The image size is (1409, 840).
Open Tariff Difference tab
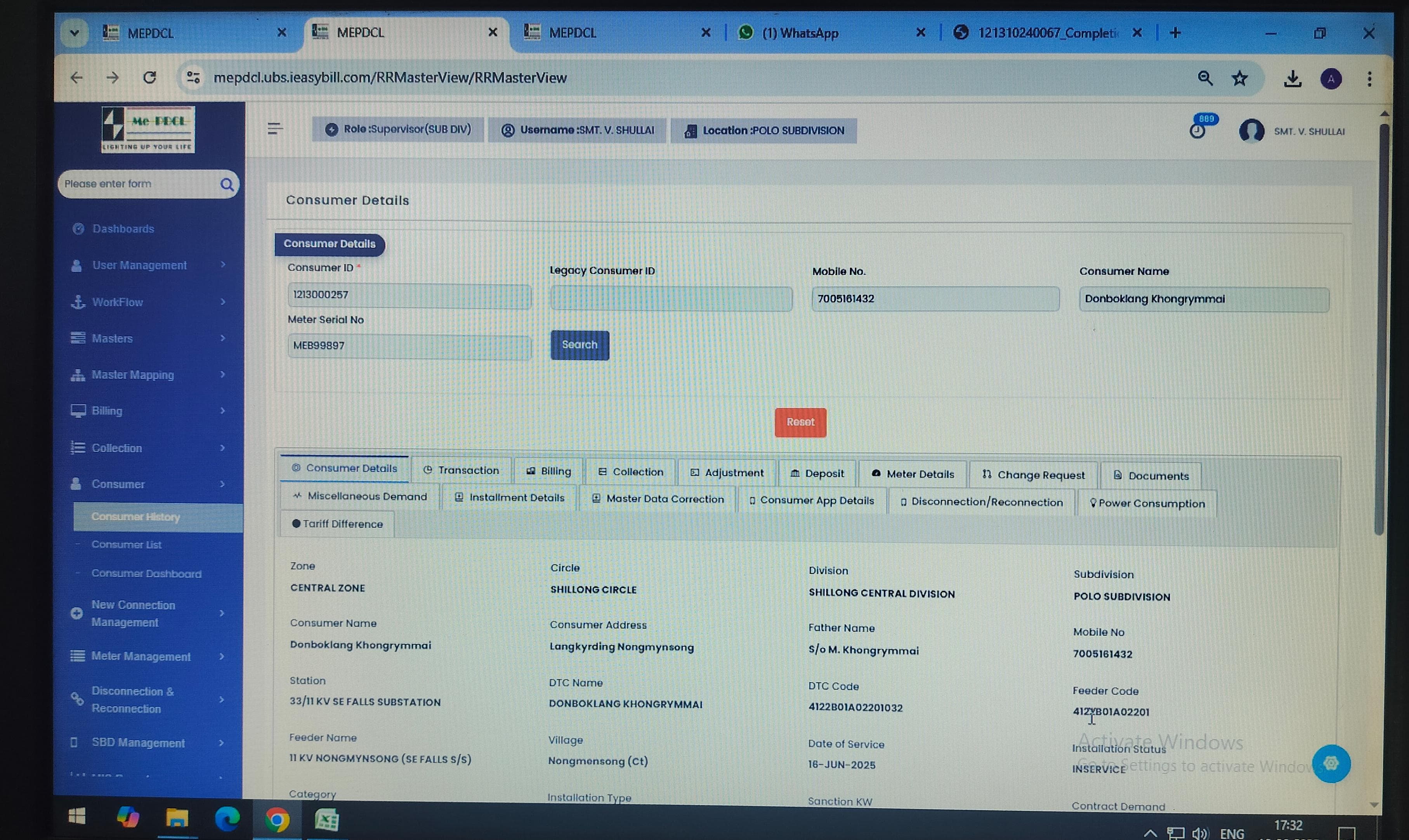coord(337,524)
